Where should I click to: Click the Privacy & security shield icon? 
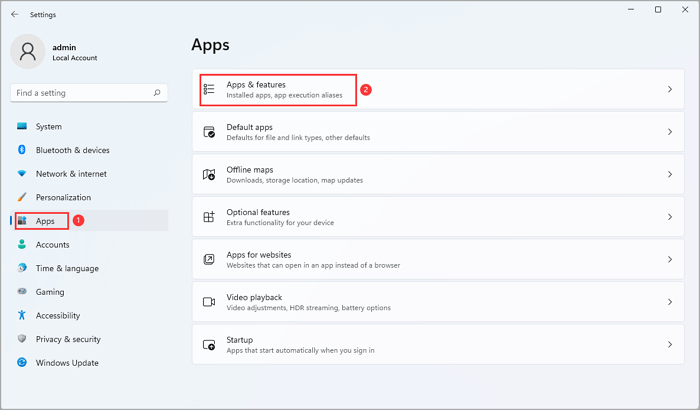tap(22, 339)
